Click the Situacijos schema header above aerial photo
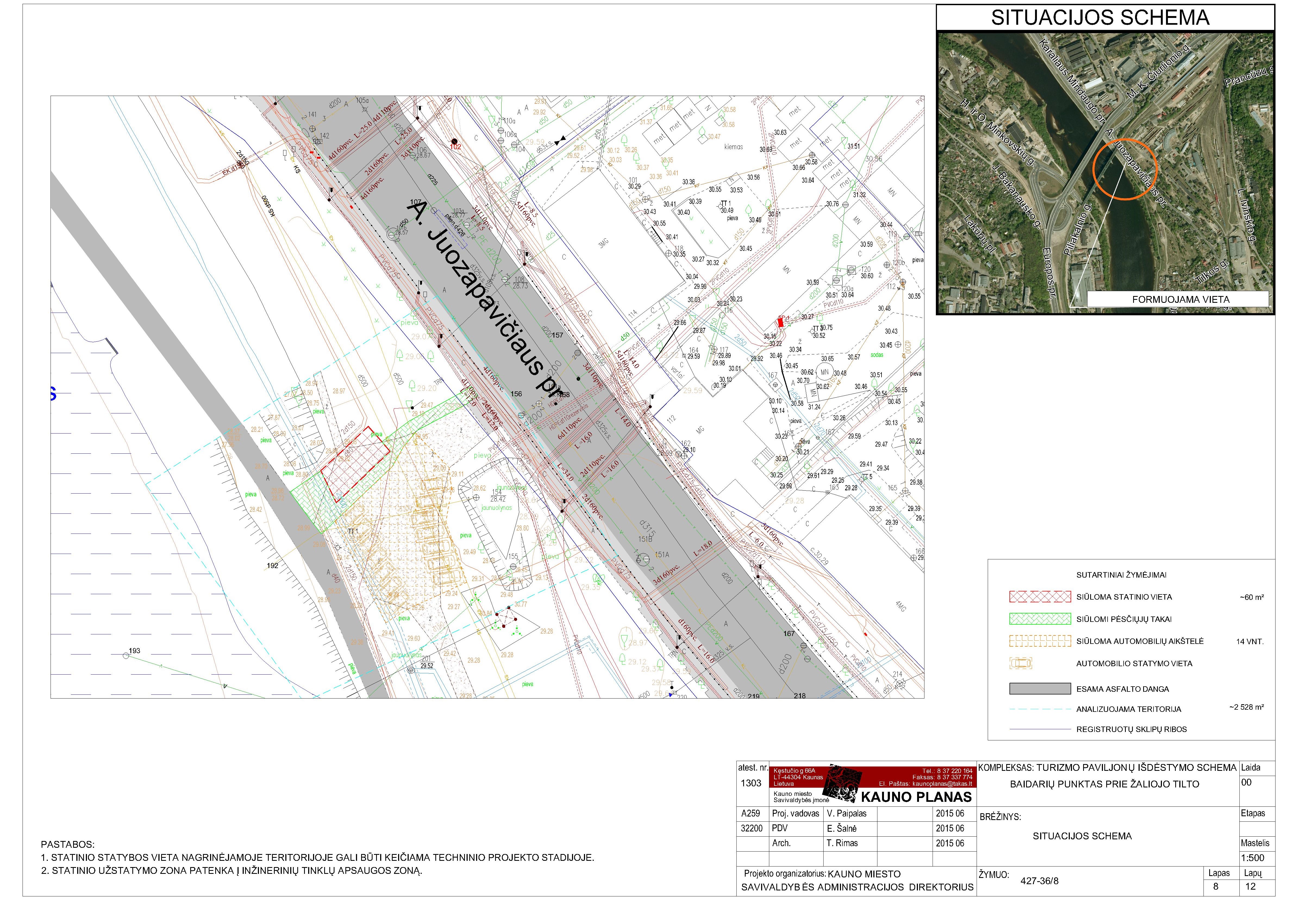The height and width of the screenshot is (910, 1316). pos(1100,18)
